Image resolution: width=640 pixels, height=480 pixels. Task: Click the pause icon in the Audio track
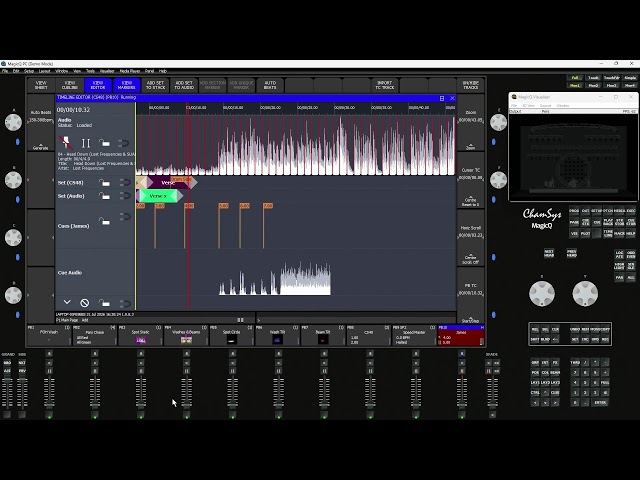[x=86, y=143]
